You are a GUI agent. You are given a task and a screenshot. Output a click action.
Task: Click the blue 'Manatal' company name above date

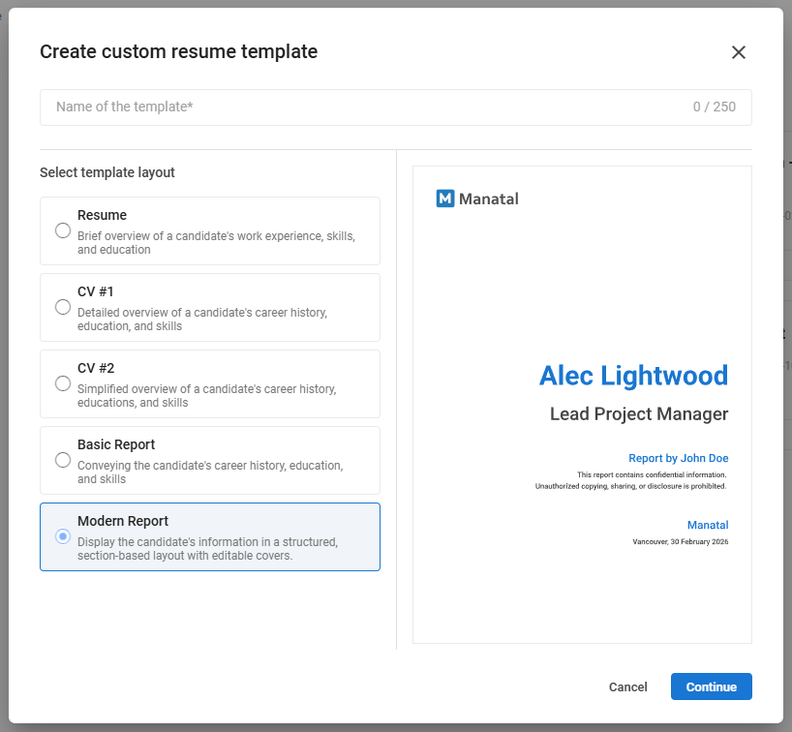[x=708, y=525]
